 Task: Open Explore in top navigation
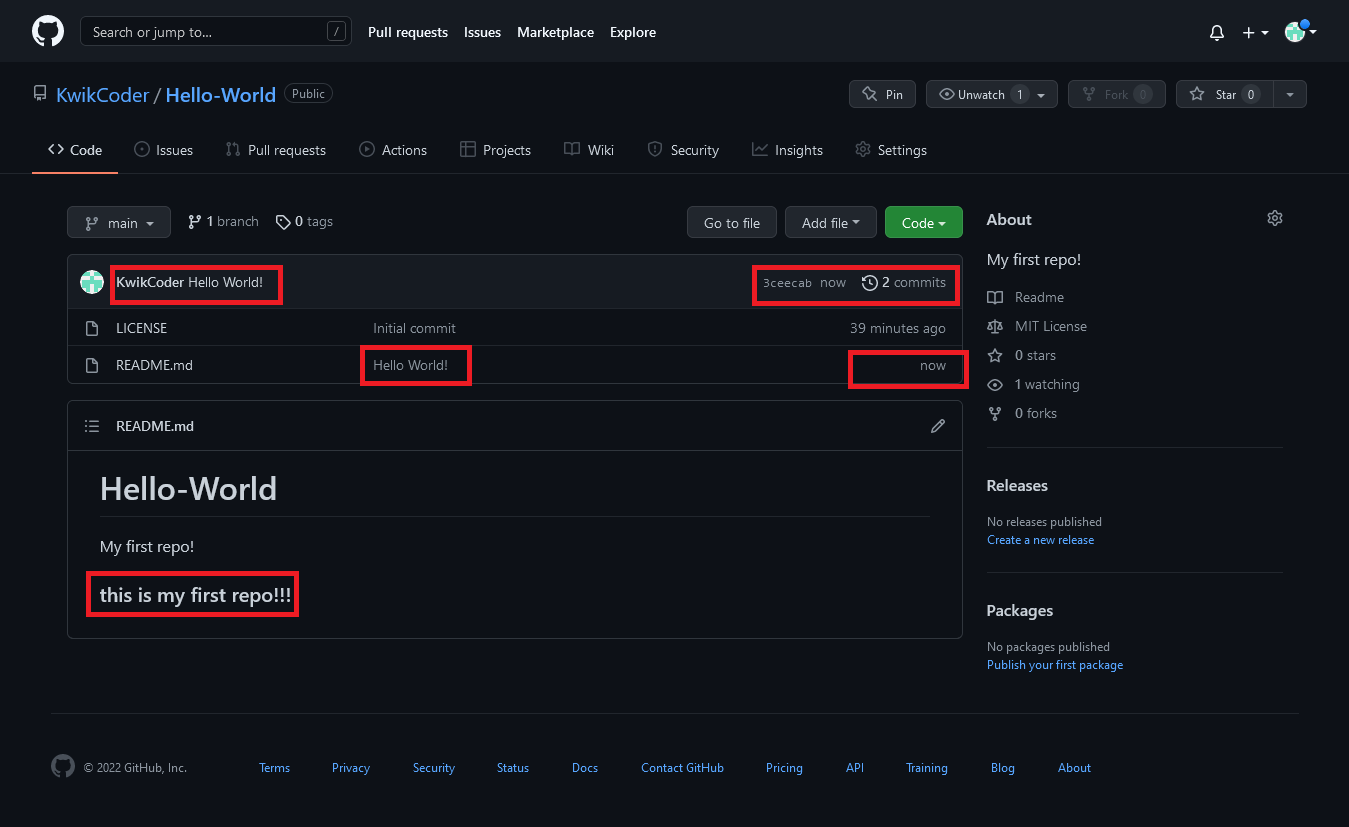tap(633, 32)
